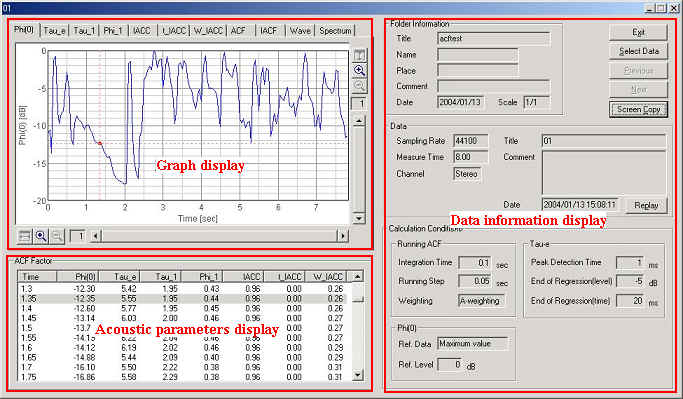683x399 pixels.
Task: Select the IACC graph tab
Action: pos(142,31)
